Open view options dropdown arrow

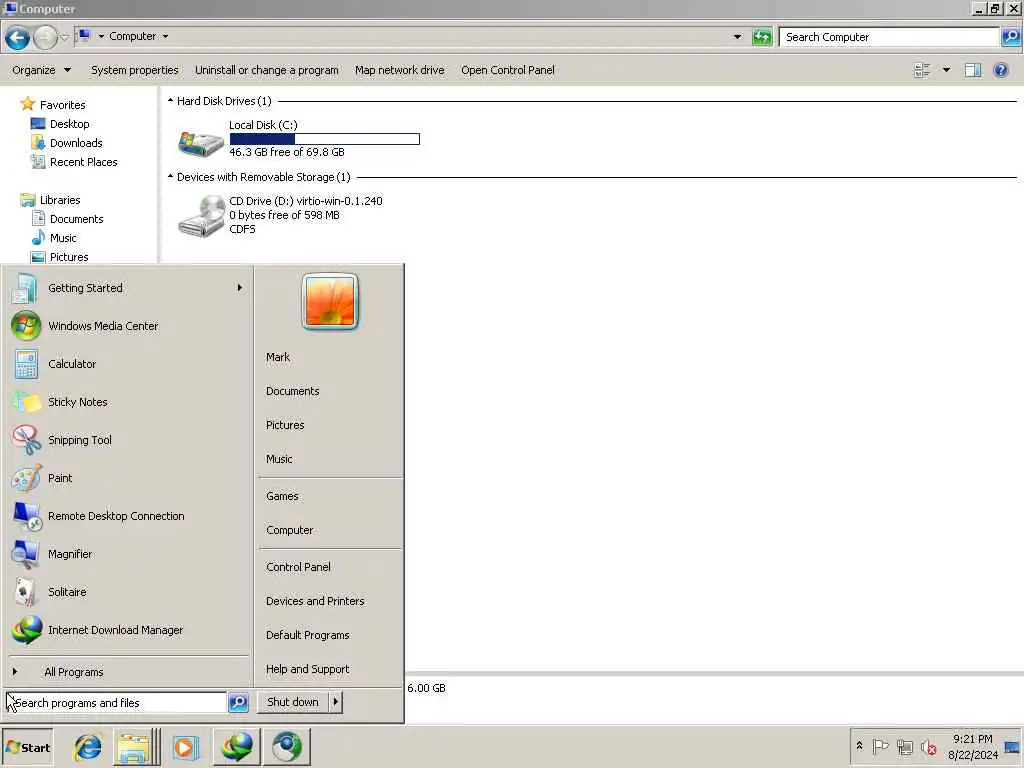click(x=946, y=70)
